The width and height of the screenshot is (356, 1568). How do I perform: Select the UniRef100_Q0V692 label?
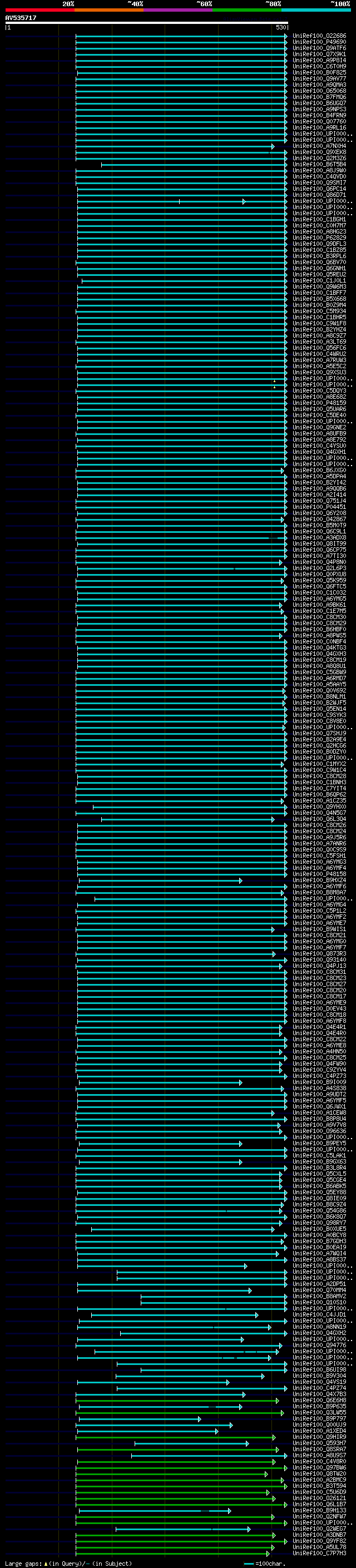tap(319, 691)
